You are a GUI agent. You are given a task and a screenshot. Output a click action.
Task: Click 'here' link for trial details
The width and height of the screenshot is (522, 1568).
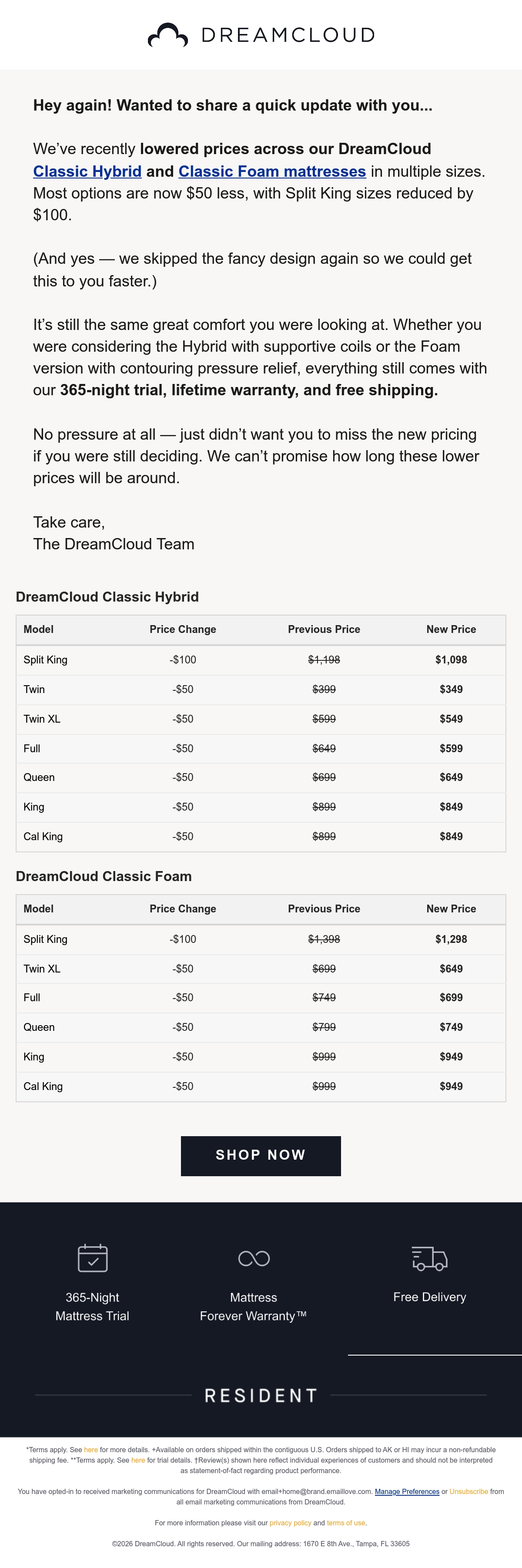pyautogui.click(x=138, y=1460)
